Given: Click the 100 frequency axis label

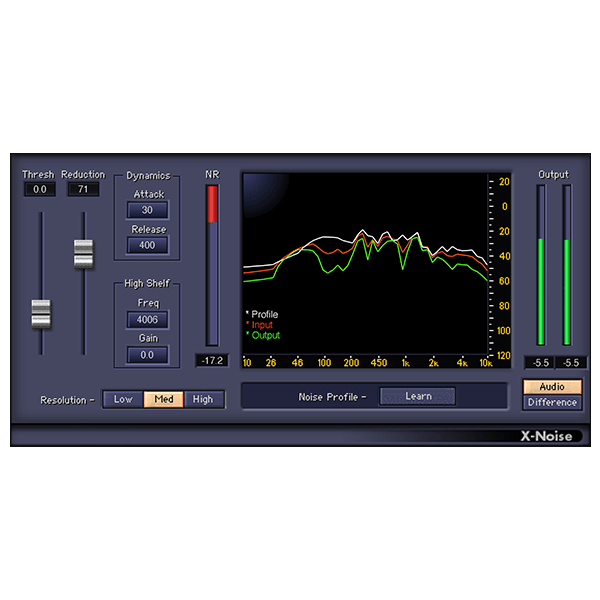Looking at the screenshot, I should [x=324, y=363].
